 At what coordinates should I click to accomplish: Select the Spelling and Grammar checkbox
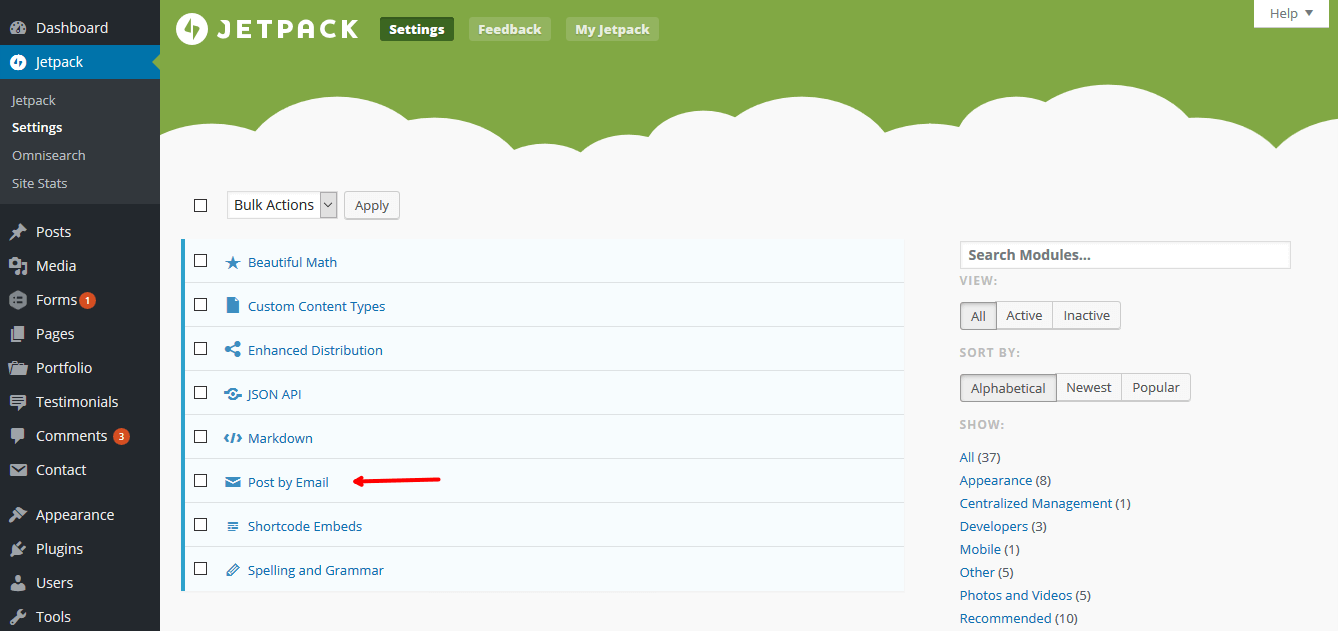click(201, 569)
